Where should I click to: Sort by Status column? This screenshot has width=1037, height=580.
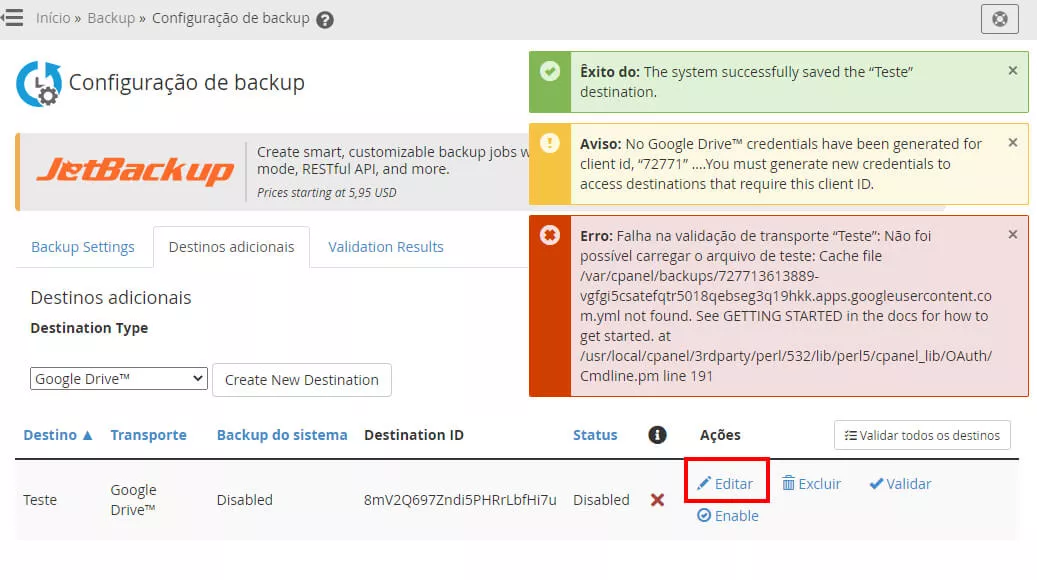[x=595, y=435]
